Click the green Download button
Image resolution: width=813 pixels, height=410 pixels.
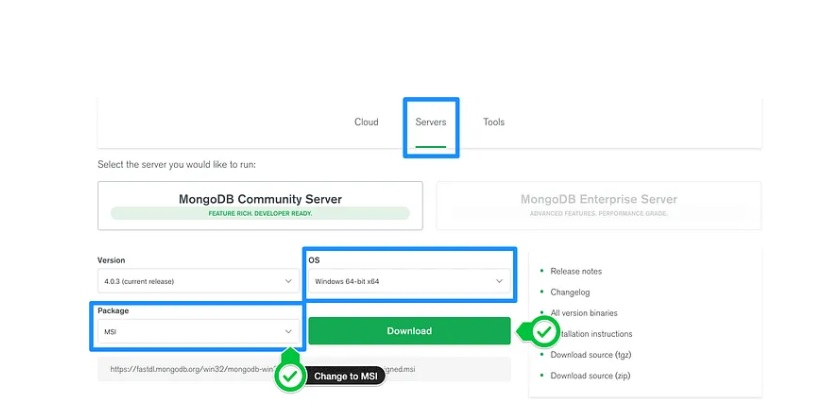coord(409,331)
